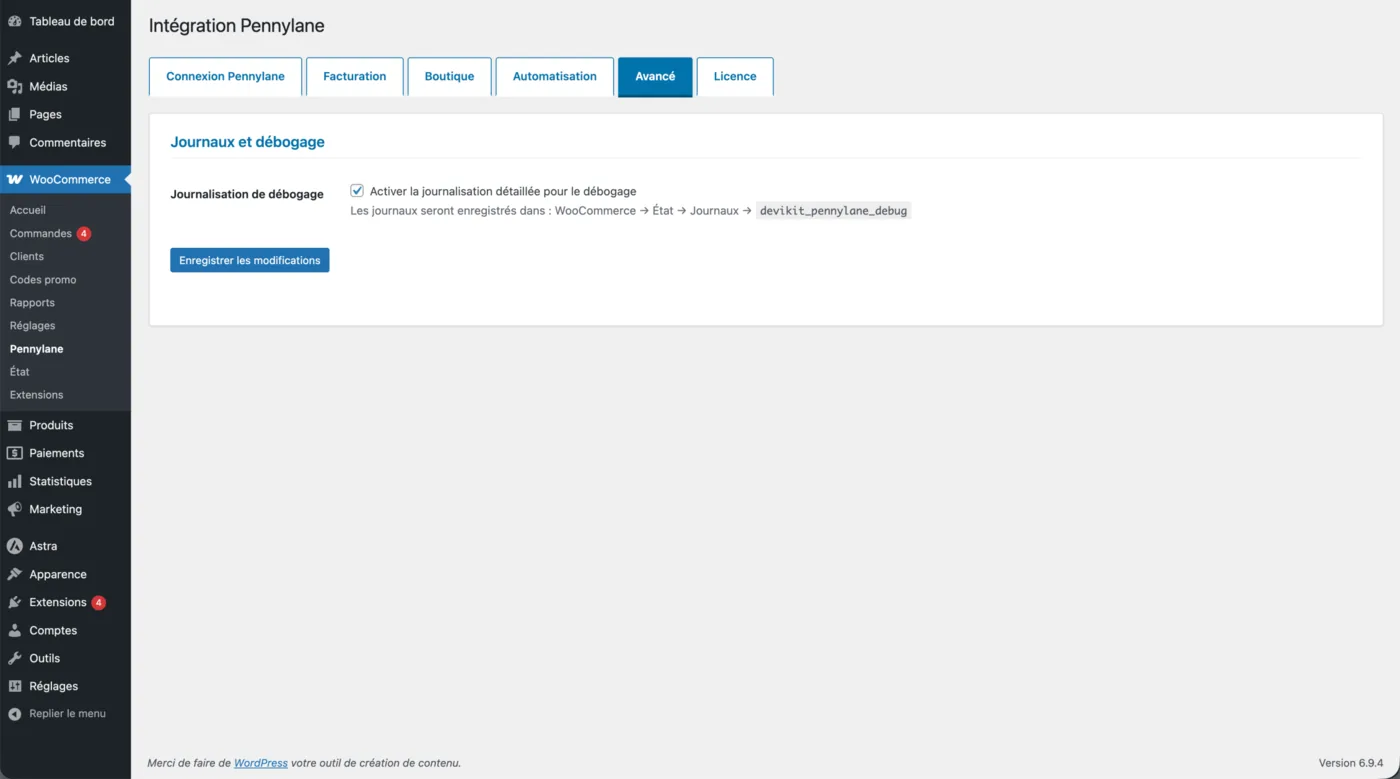Viewport: 1400px width, 779px height.
Task: Click the Outils wrench icon
Action: pos(14,658)
